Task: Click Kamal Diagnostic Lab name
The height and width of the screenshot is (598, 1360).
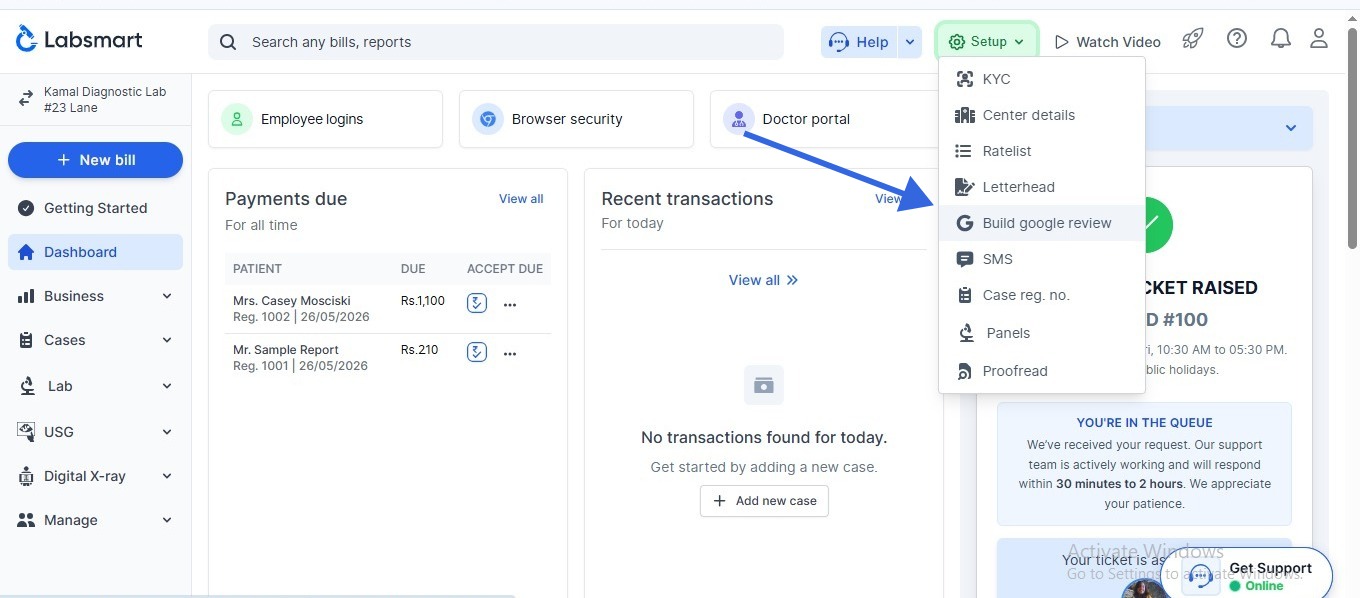Action: pyautogui.click(x=105, y=92)
